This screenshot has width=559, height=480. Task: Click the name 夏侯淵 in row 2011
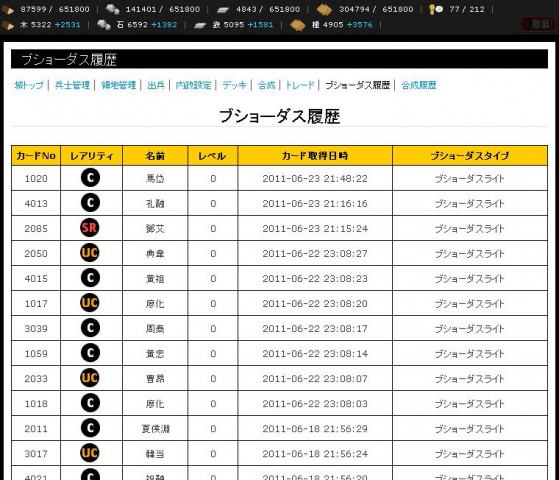[155, 429]
